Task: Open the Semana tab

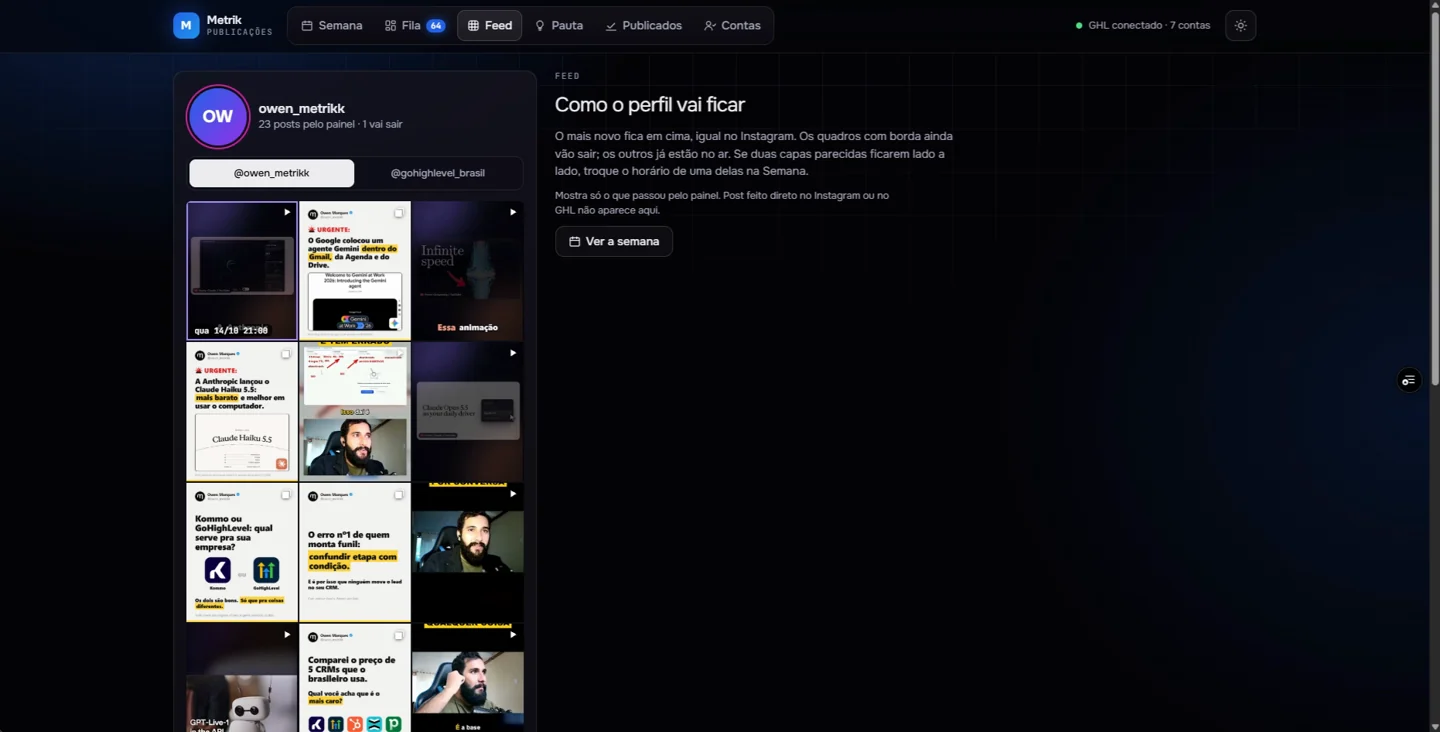Action: tap(332, 25)
